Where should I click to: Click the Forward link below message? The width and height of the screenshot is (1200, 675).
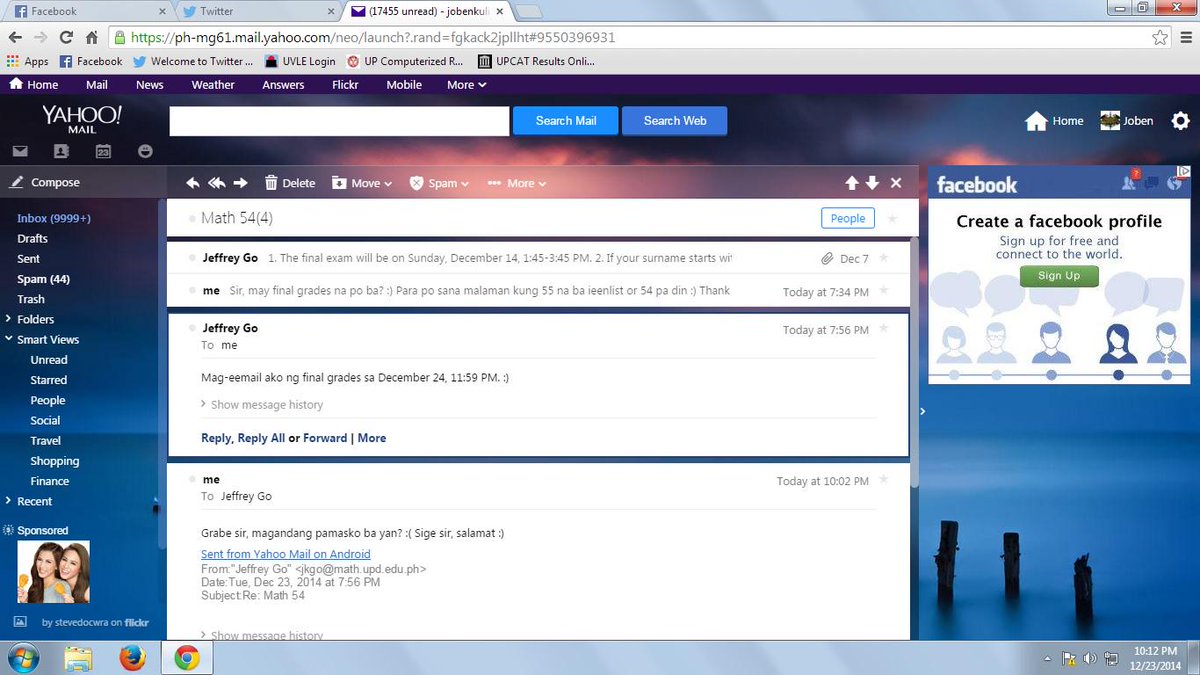coord(325,438)
